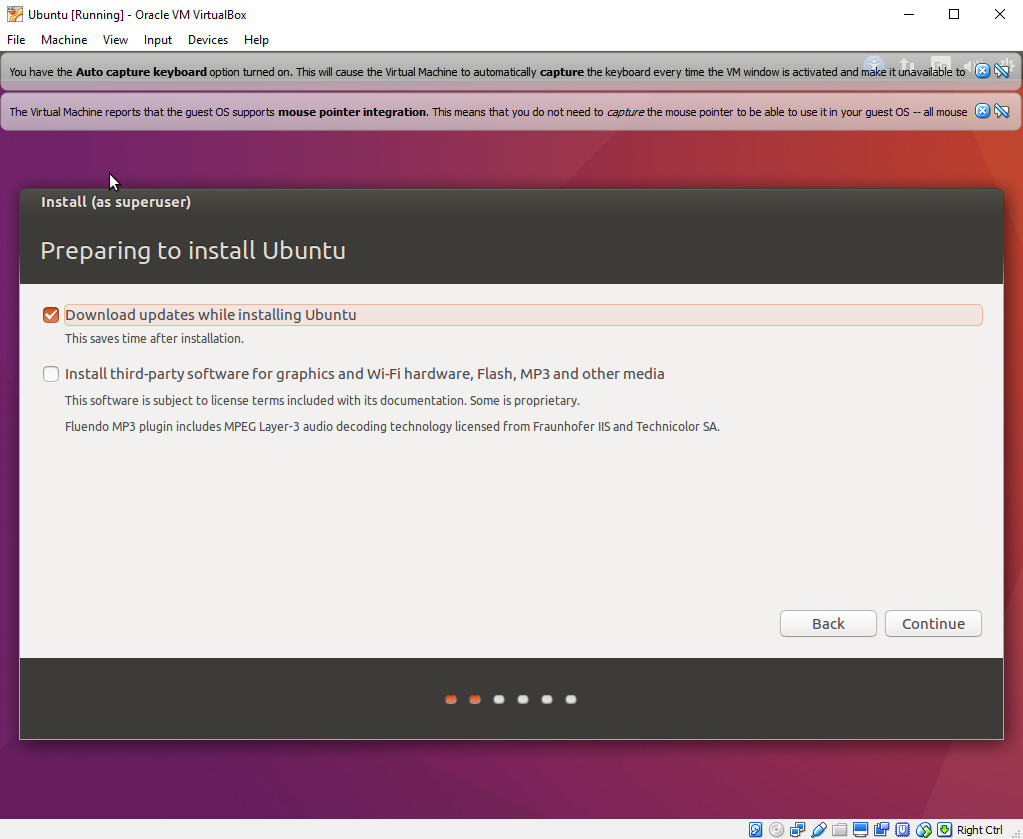Open hard disk activity indicator in status bar
The width and height of the screenshot is (1023, 839).
755,830
